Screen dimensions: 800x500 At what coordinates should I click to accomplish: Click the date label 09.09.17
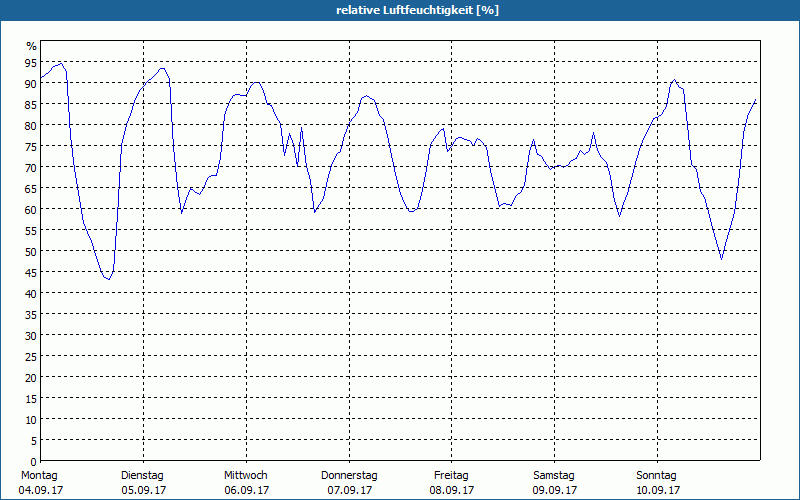[555, 490]
